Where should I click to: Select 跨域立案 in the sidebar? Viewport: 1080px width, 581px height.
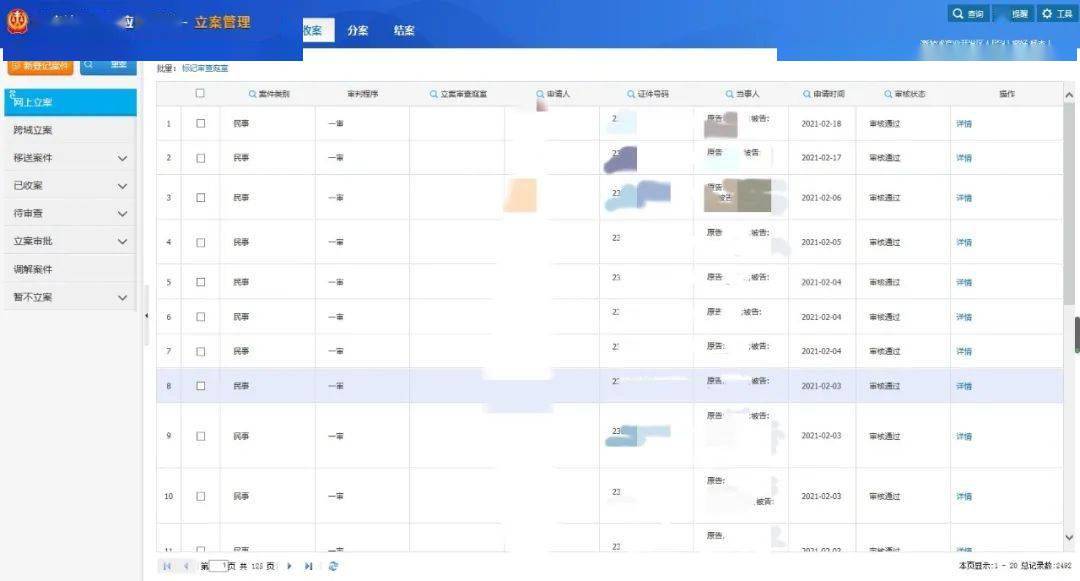click(x=70, y=130)
